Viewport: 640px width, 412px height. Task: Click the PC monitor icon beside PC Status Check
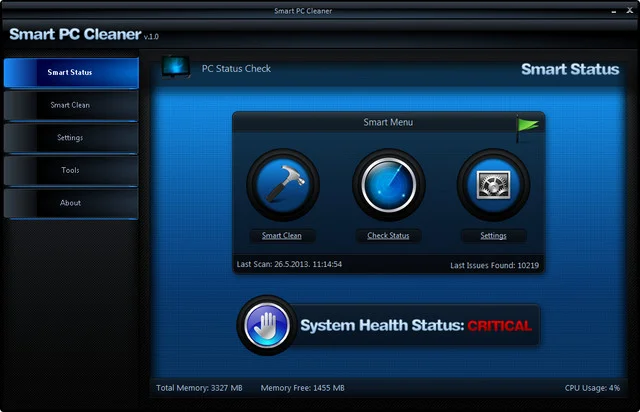176,67
